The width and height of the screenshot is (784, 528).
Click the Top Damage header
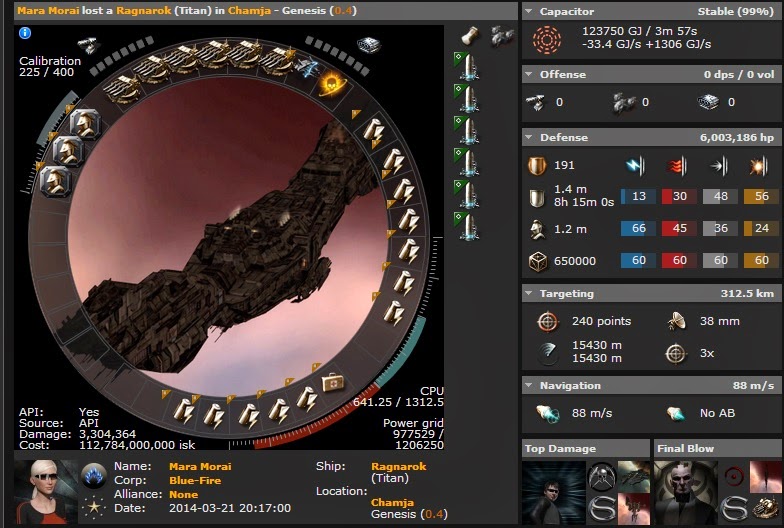tap(586, 448)
